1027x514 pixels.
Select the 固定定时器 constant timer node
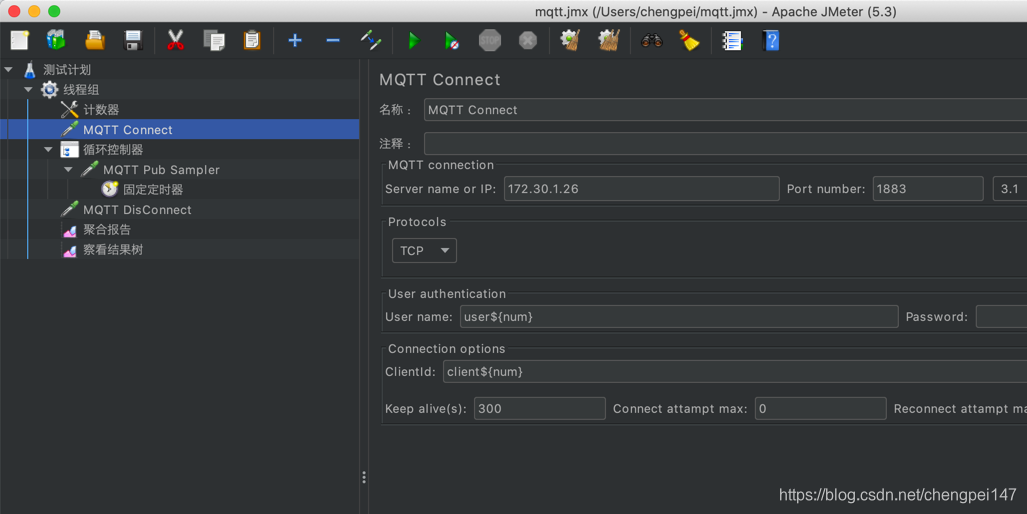pos(153,189)
